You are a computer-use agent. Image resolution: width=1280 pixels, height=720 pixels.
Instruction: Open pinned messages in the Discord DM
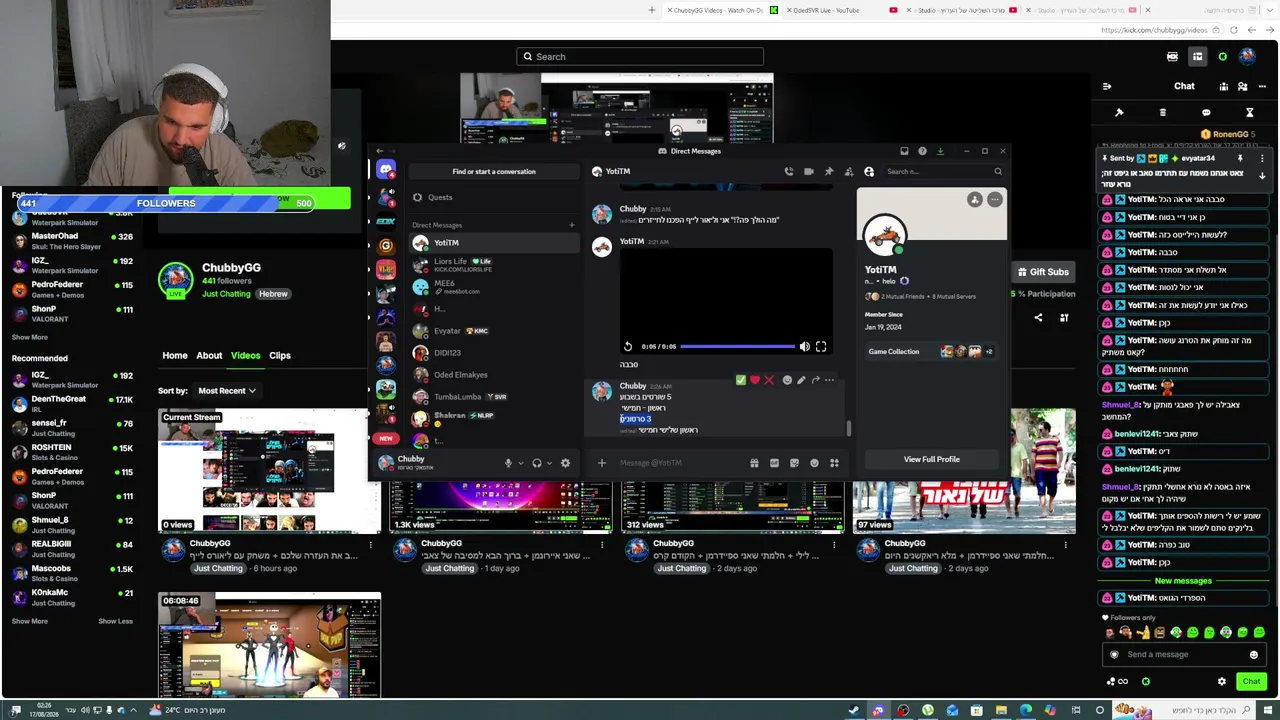pyautogui.click(x=829, y=172)
